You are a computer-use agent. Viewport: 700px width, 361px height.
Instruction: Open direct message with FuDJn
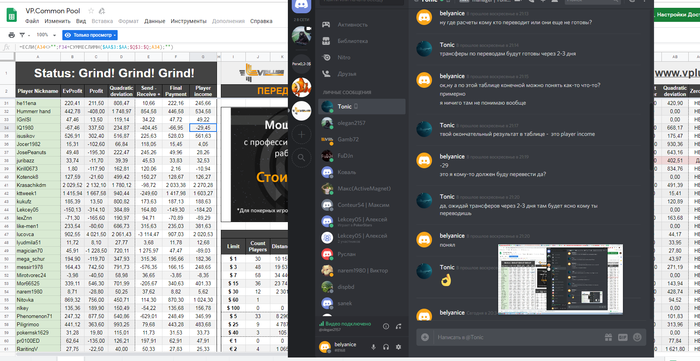[362, 156]
